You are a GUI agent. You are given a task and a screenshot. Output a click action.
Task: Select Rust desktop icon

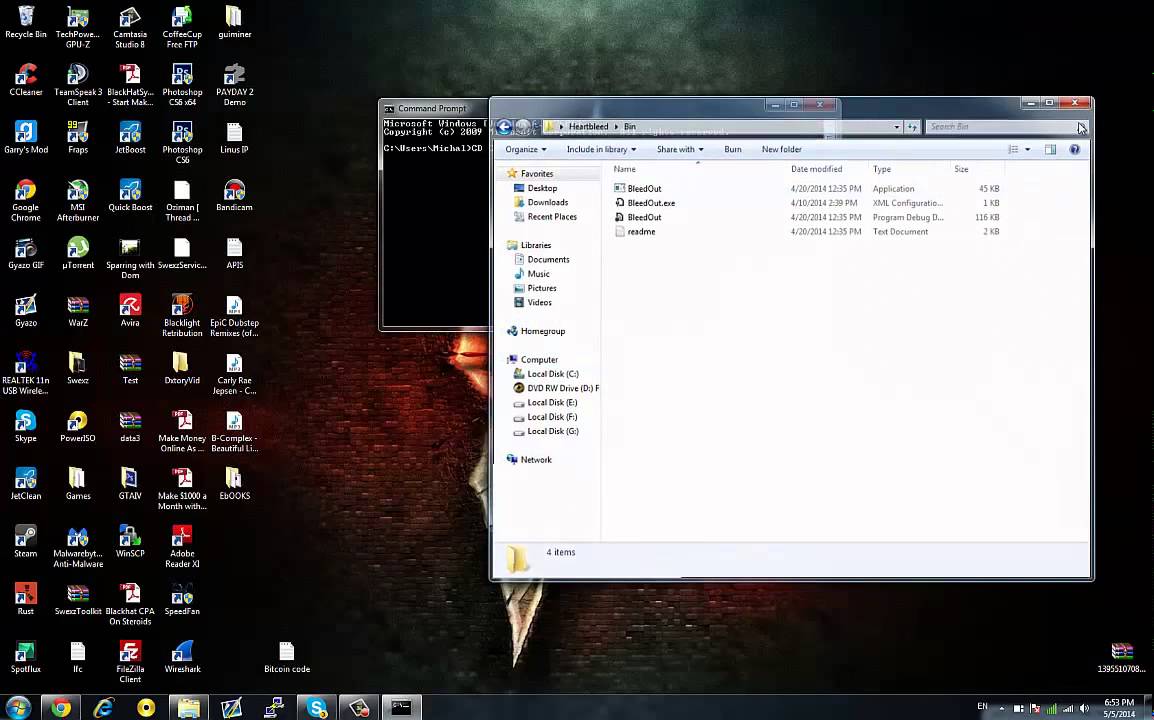click(26, 599)
